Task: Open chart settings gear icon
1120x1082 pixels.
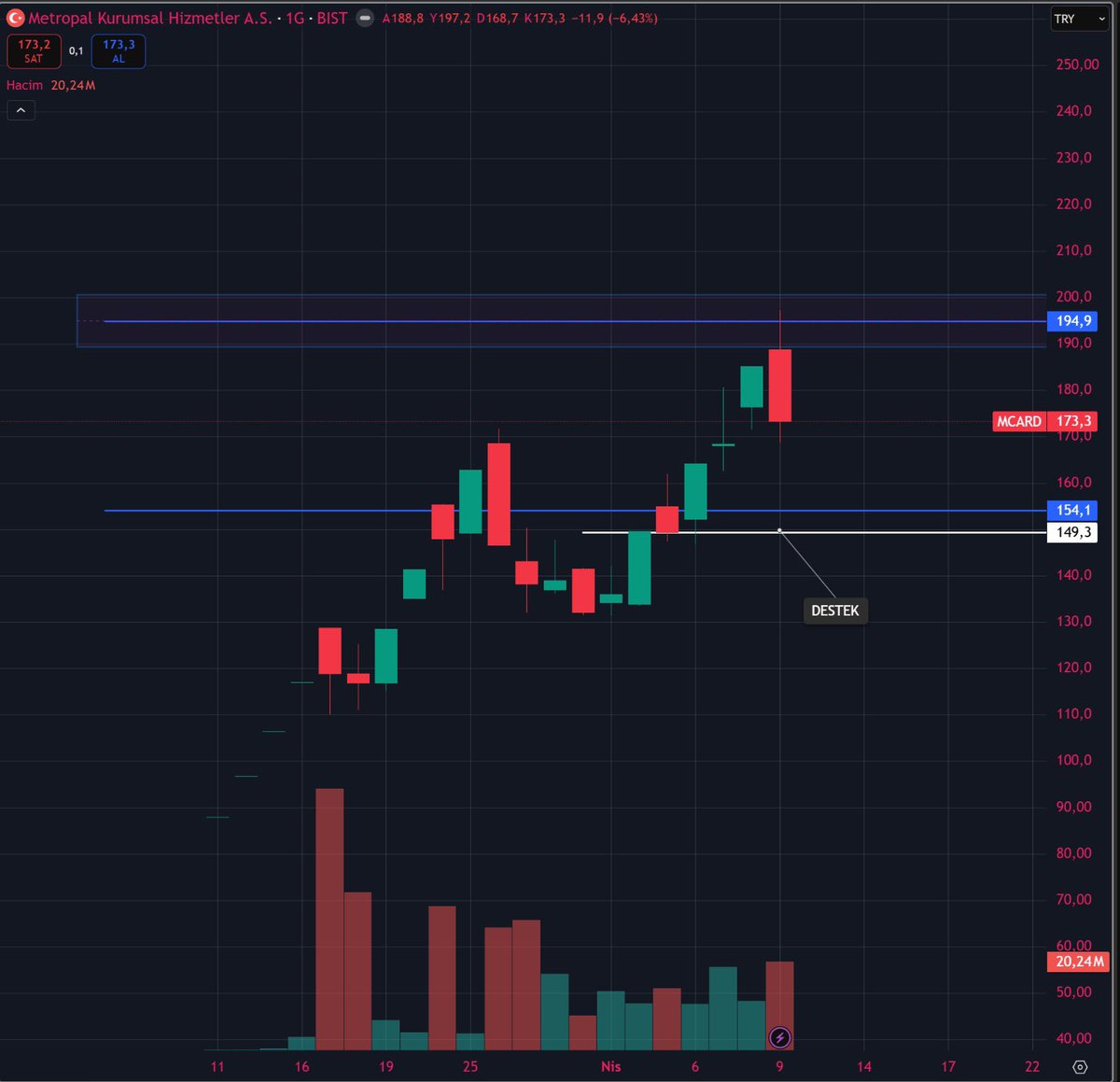Action: 1080,1066
